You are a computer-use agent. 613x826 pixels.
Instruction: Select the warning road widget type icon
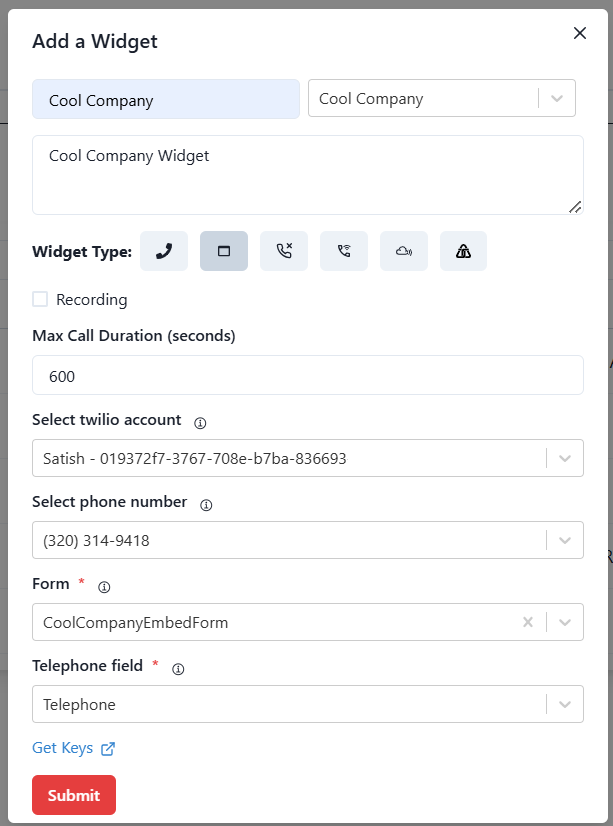pyautogui.click(x=463, y=251)
